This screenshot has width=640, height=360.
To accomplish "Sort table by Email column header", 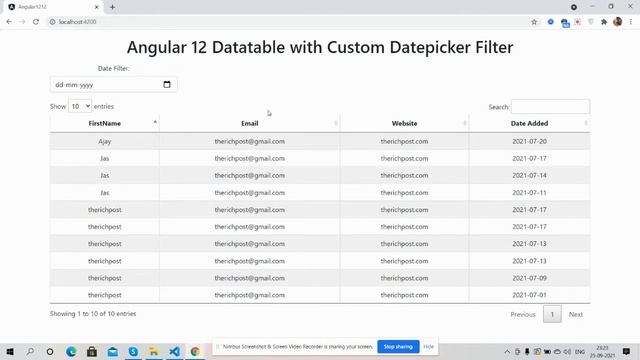I will click(249, 123).
